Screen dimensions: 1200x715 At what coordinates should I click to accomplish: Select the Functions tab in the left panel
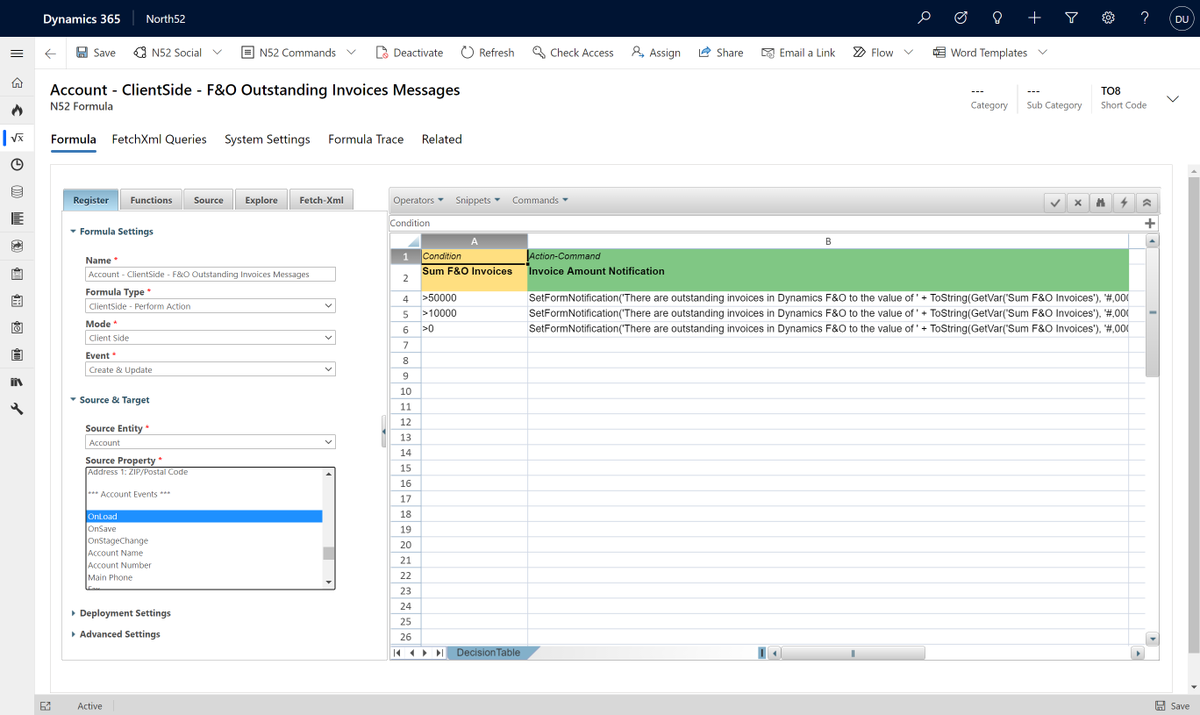coord(151,200)
